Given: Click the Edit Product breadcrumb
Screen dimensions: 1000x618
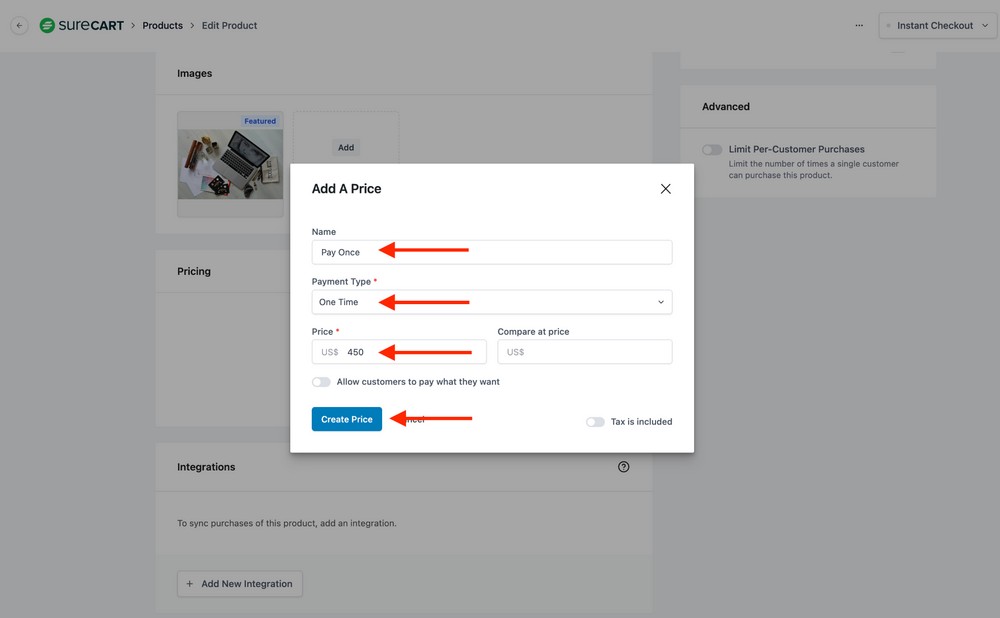Looking at the screenshot, I should click(x=229, y=25).
